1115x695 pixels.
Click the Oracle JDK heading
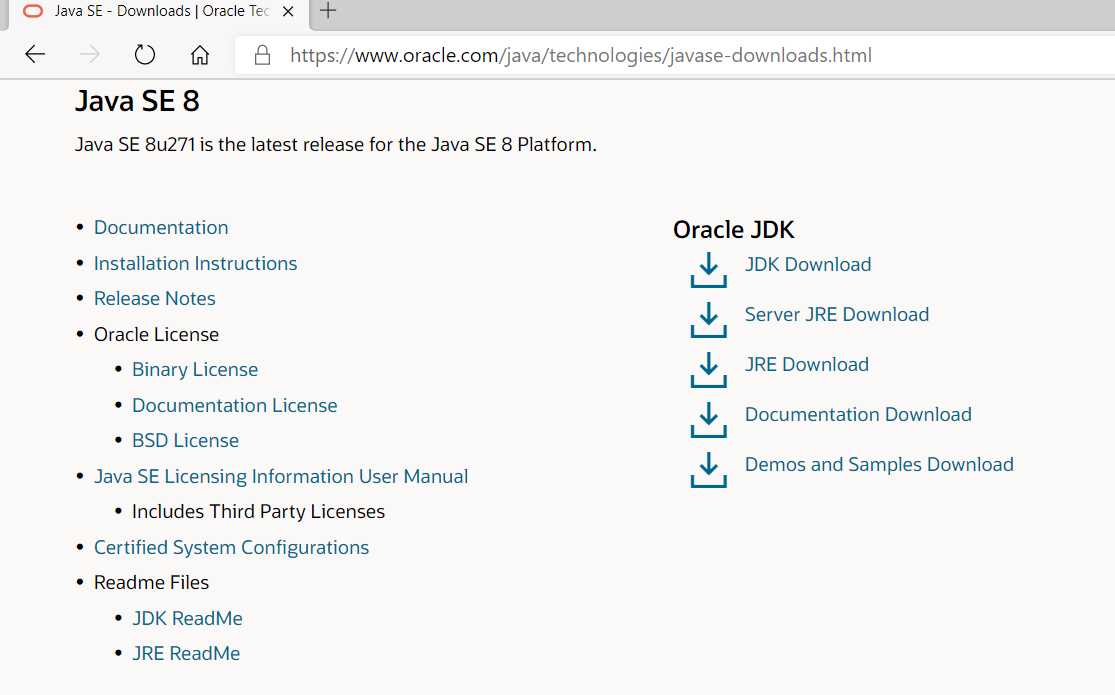pyautogui.click(x=734, y=230)
